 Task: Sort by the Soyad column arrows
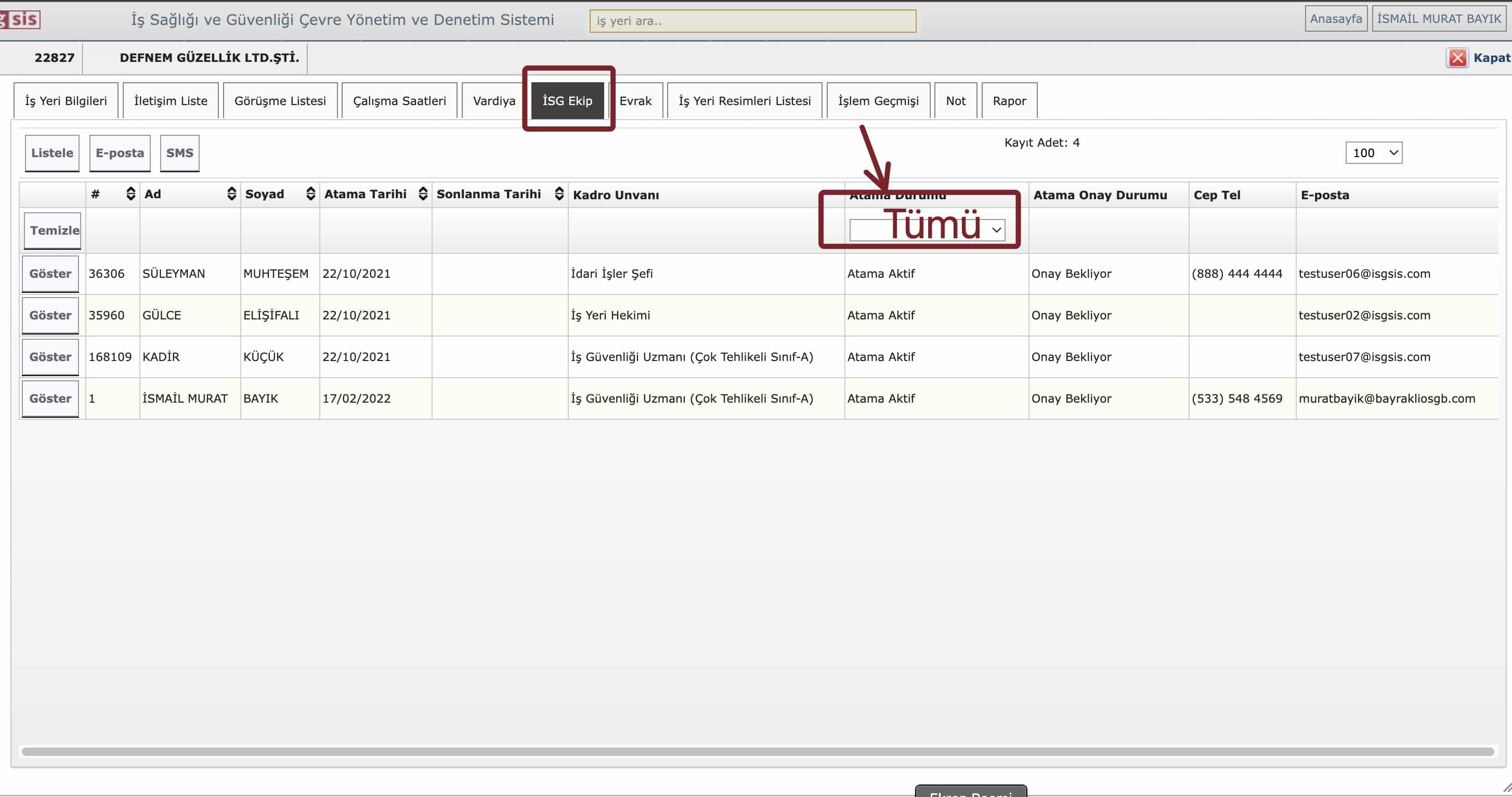[310, 194]
